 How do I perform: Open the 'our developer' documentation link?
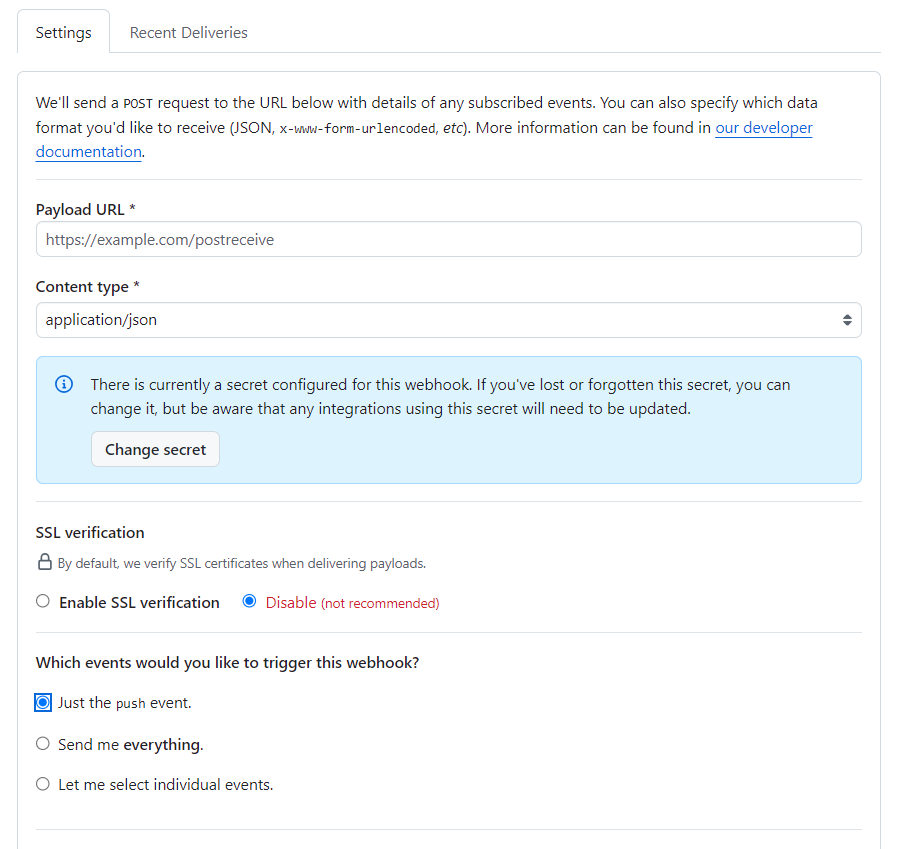click(764, 127)
